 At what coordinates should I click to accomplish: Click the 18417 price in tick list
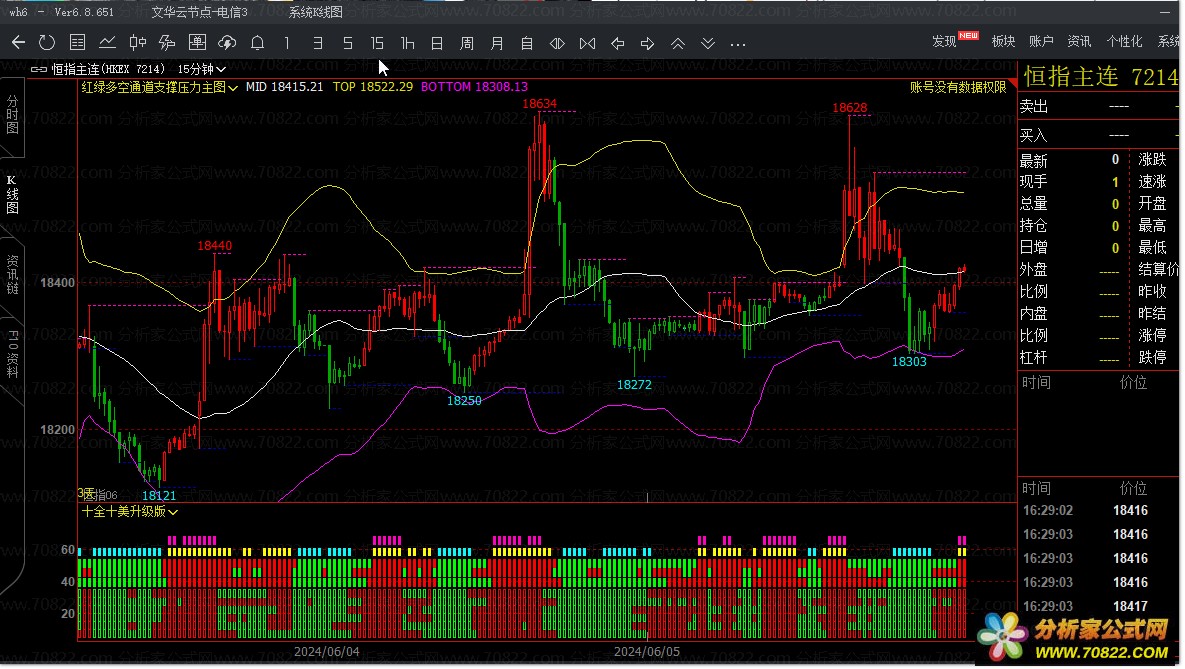click(x=1130, y=606)
